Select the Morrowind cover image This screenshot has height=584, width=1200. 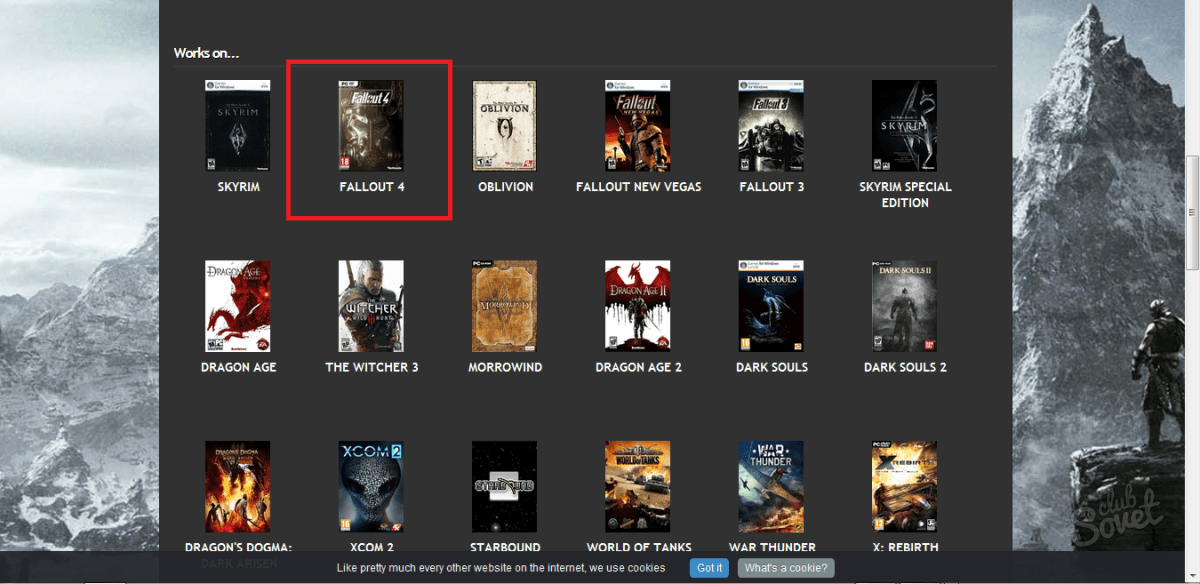coord(504,306)
